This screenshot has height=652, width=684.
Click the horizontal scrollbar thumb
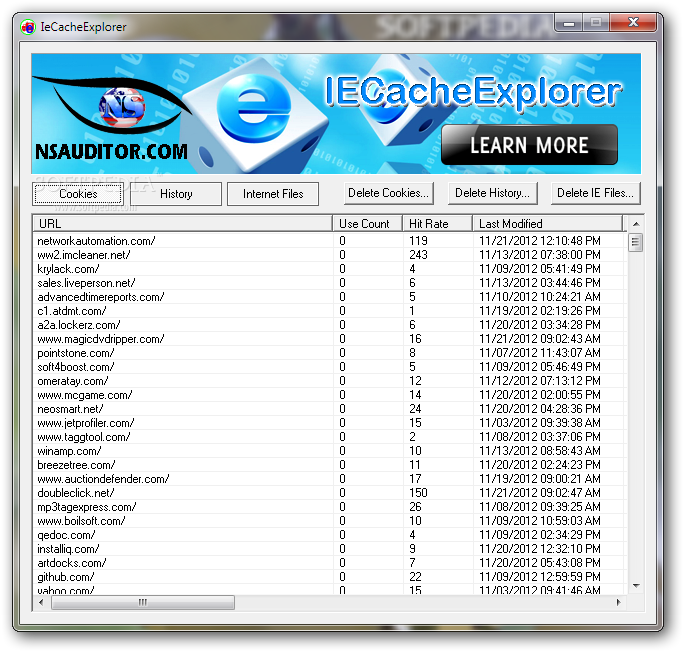(143, 603)
